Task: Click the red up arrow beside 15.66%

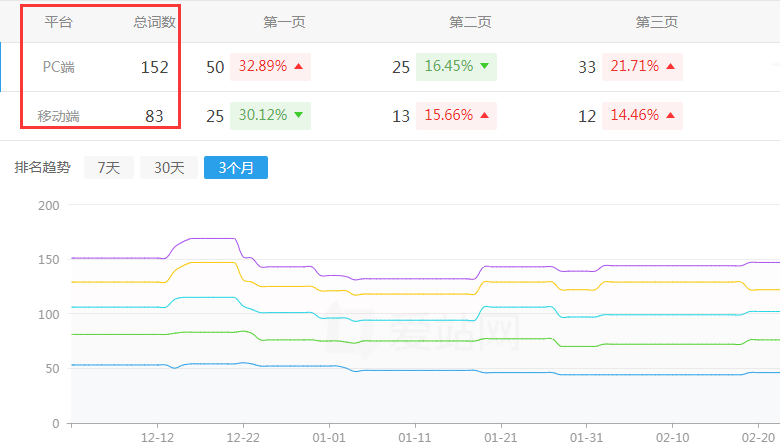Action: tap(484, 116)
